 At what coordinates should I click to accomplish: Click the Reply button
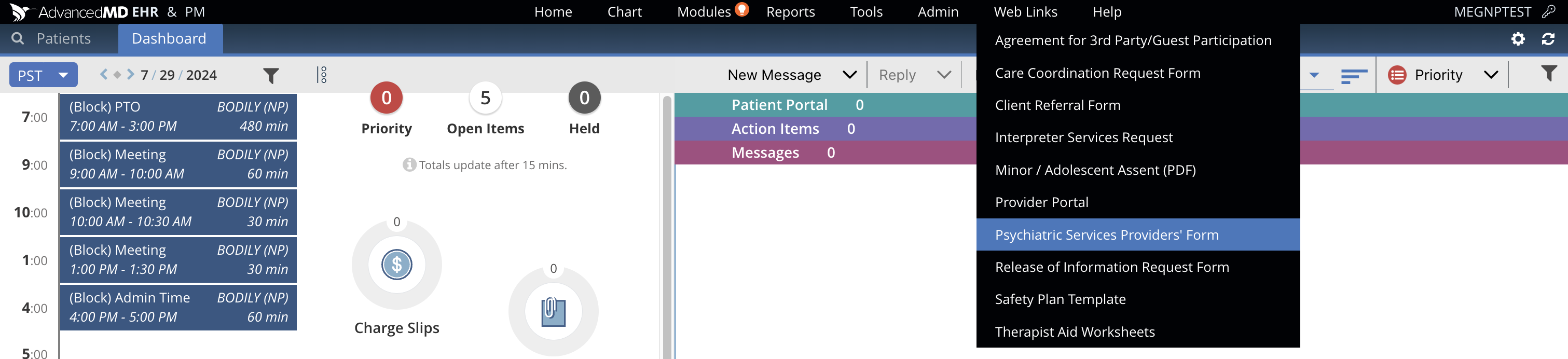pyautogui.click(x=897, y=75)
